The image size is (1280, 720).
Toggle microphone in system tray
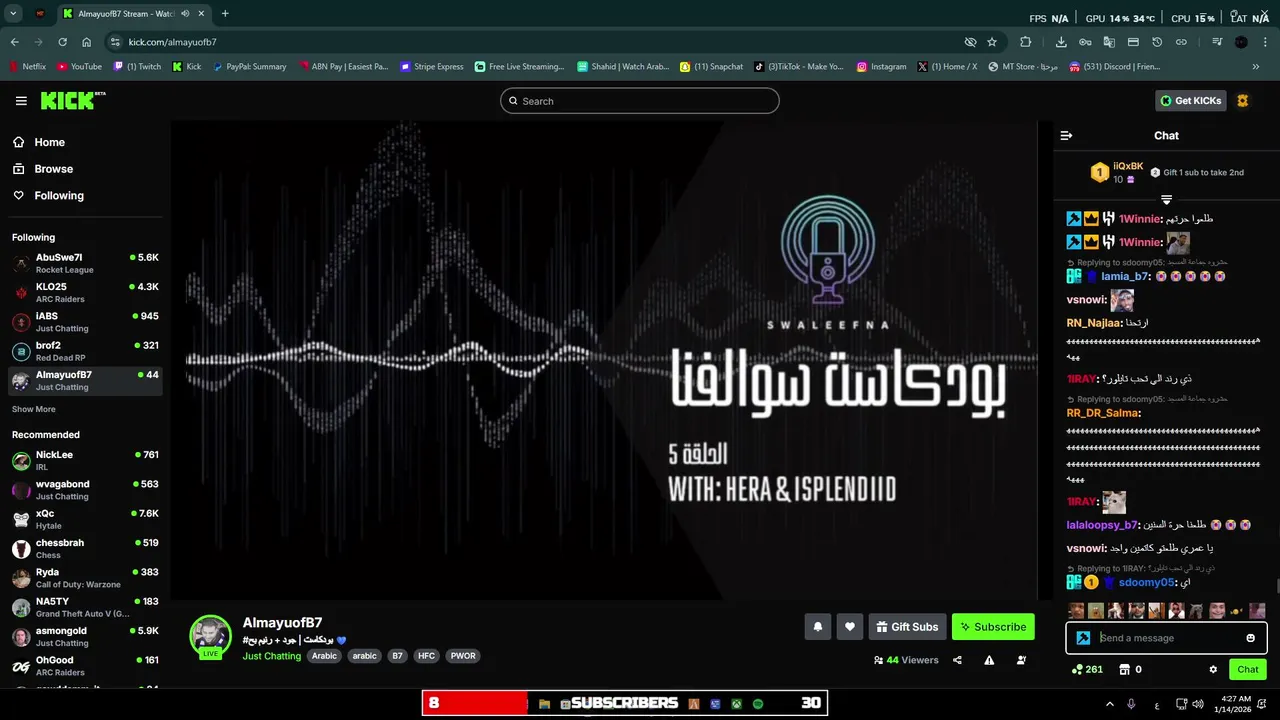tap(1131, 704)
